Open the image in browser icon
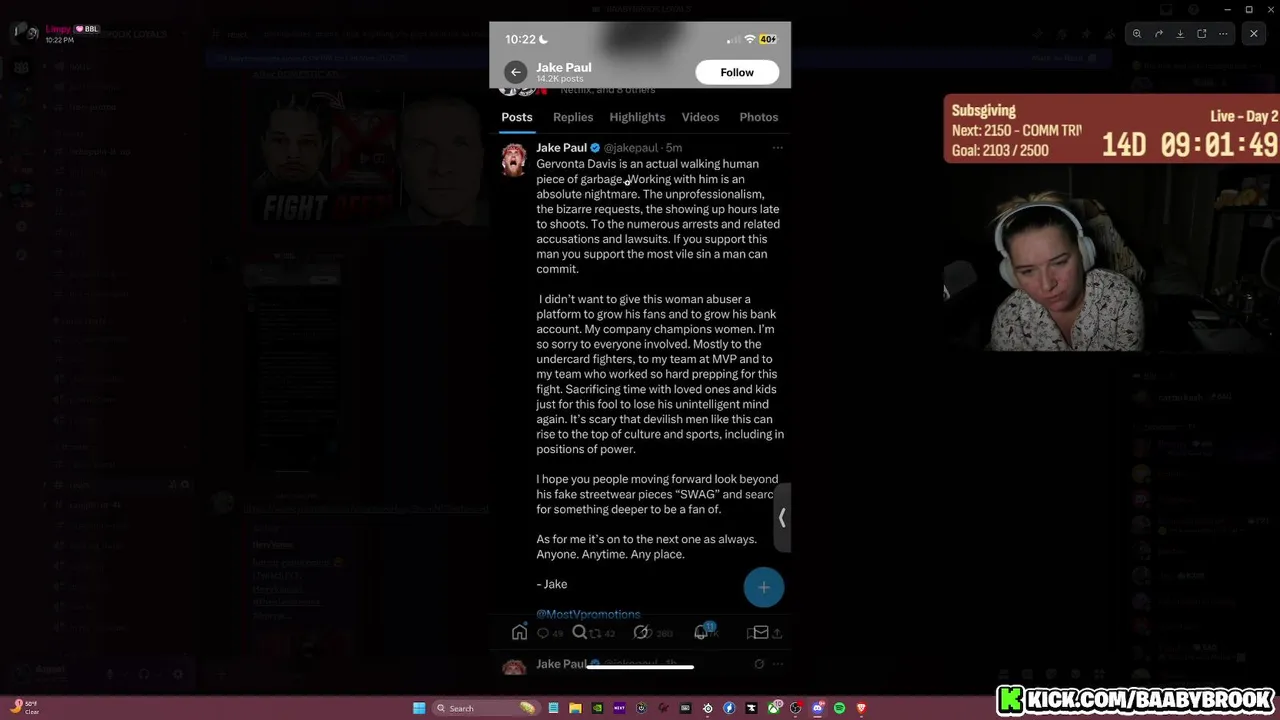 pos(1202,34)
